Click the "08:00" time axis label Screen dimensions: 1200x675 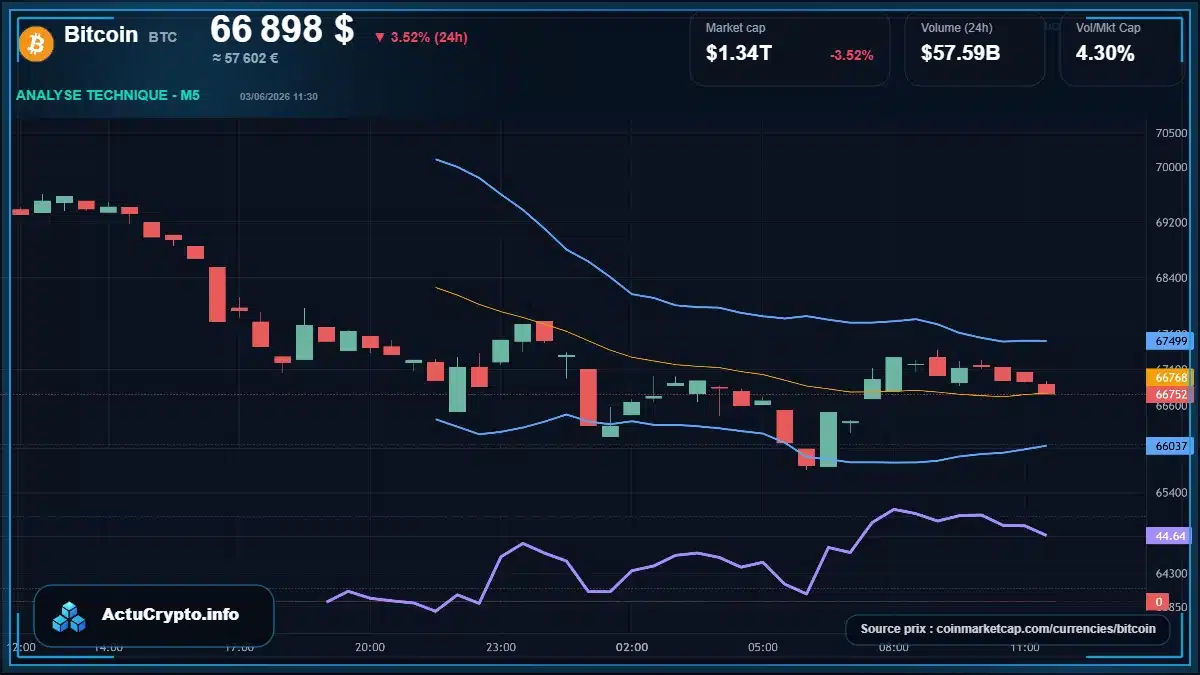coord(893,647)
